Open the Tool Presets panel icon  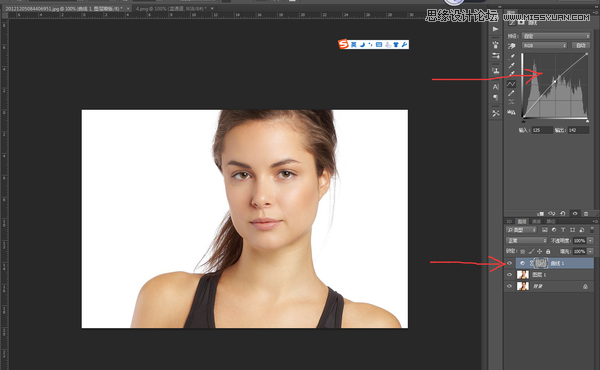[x=496, y=56]
